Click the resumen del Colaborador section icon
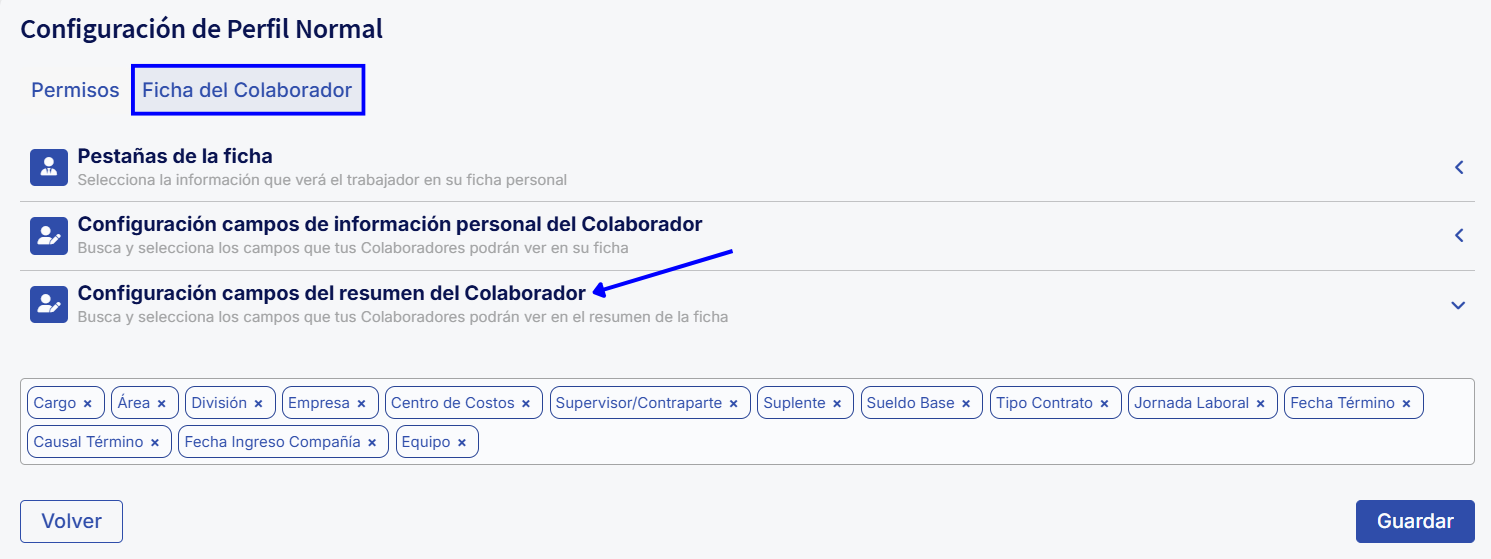The height and width of the screenshot is (559, 1491). click(x=47, y=304)
